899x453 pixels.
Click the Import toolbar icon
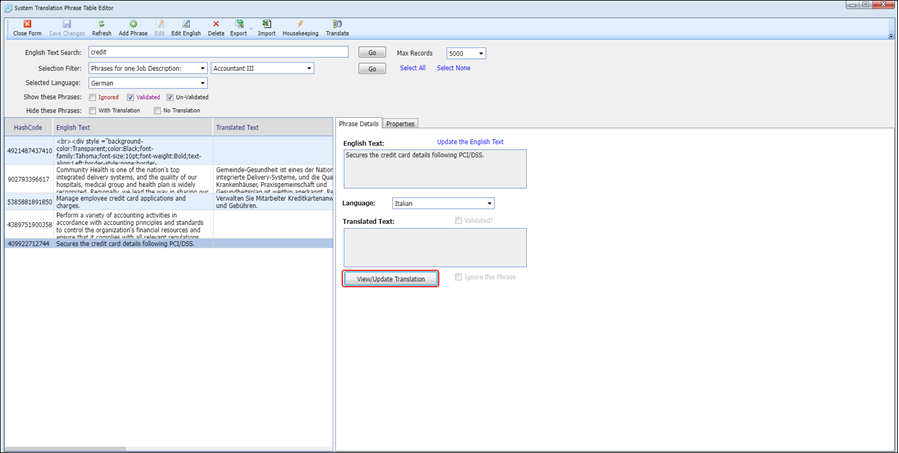coord(267,24)
